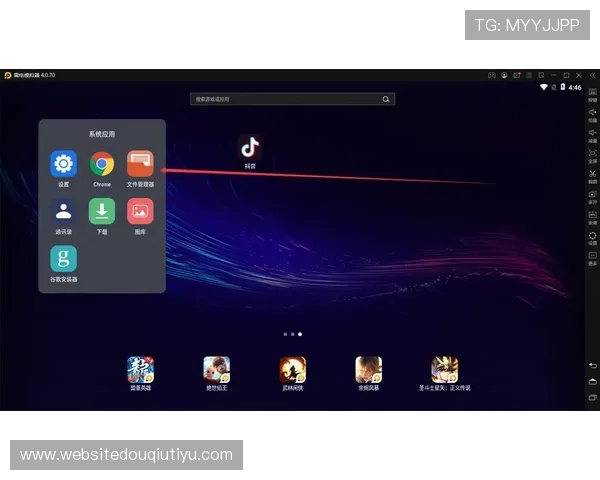The image size is (600, 480).
Task: Launch the 抖音 TikTok app
Action: click(x=250, y=148)
